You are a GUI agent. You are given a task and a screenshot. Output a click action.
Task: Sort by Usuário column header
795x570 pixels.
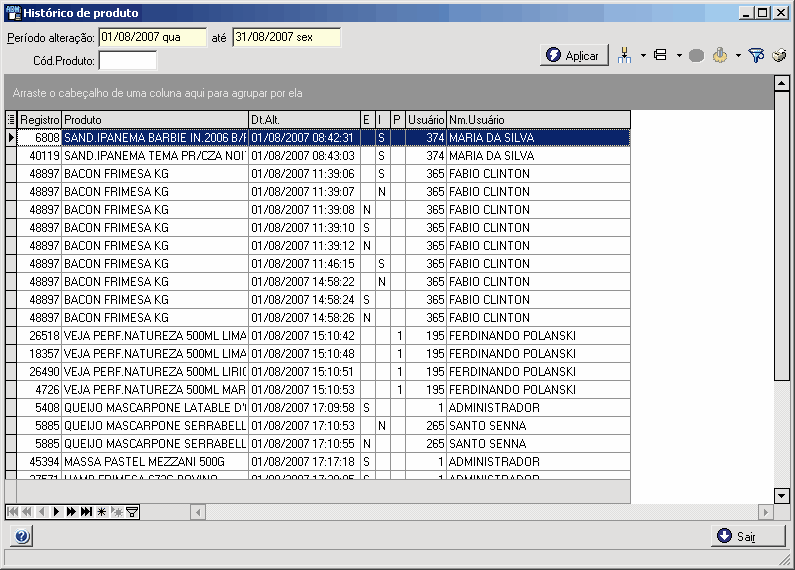[x=426, y=120]
